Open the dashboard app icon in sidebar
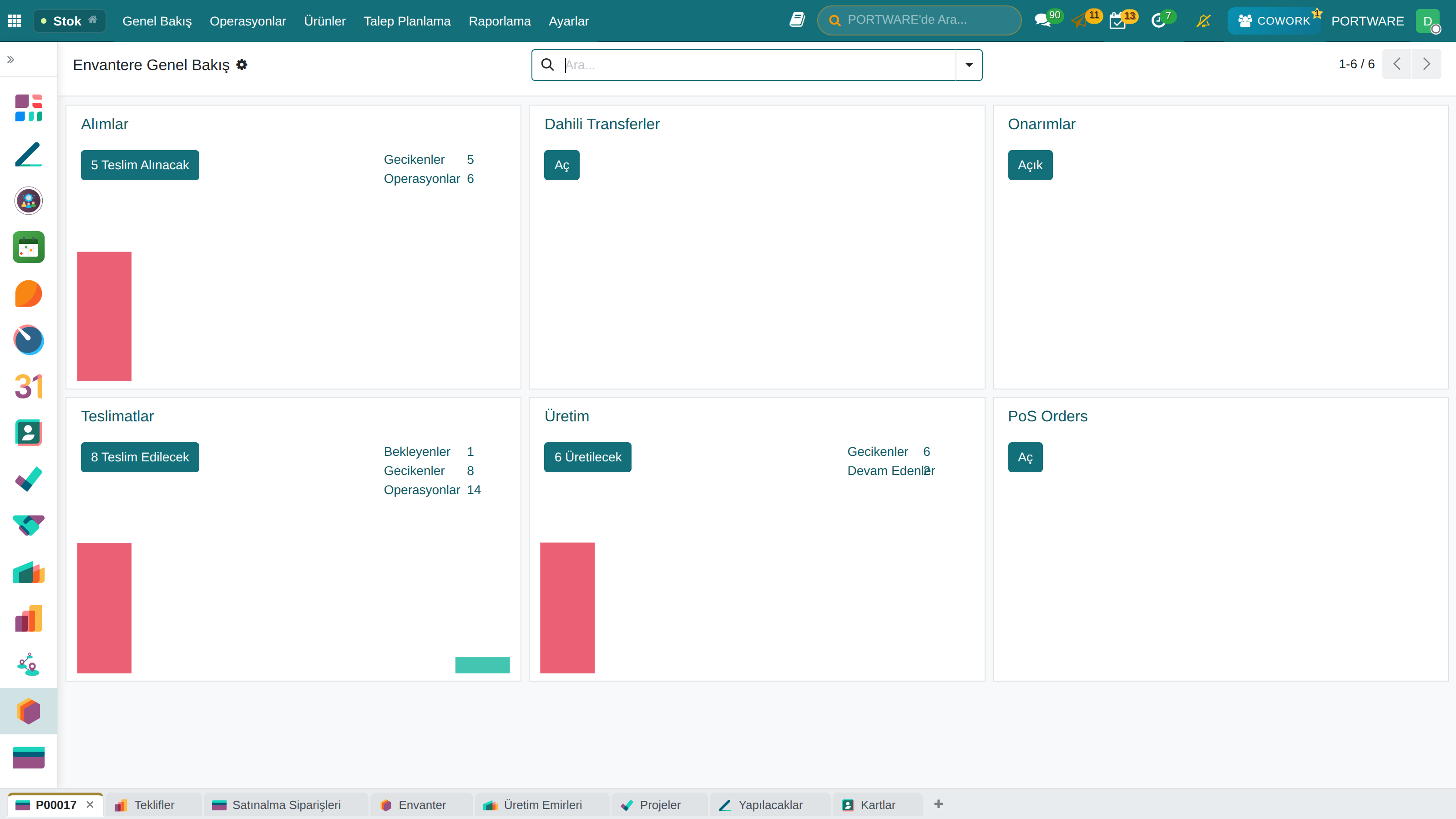 click(28, 107)
